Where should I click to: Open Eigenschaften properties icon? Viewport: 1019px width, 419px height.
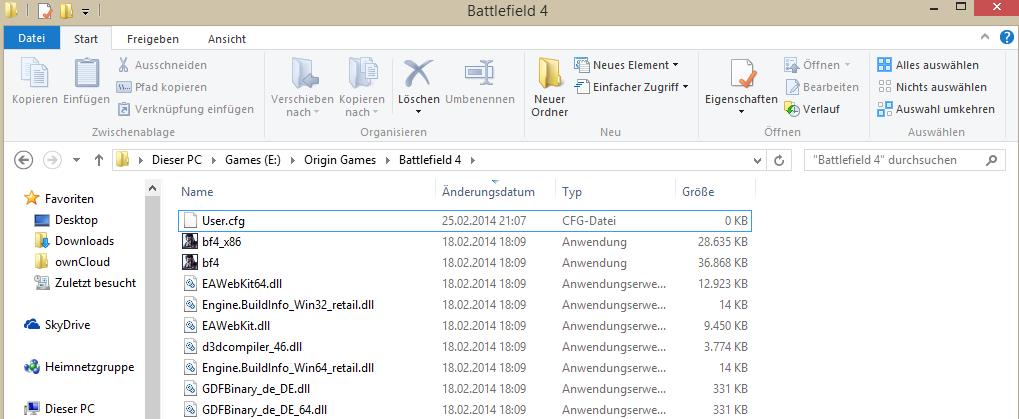pyautogui.click(x=741, y=75)
